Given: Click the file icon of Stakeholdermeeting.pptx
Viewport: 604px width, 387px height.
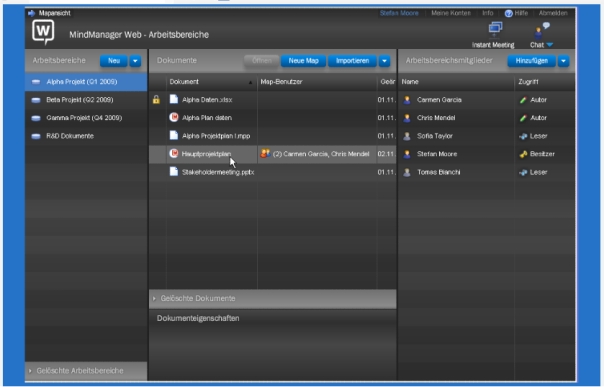Looking at the screenshot, I should click(x=174, y=172).
